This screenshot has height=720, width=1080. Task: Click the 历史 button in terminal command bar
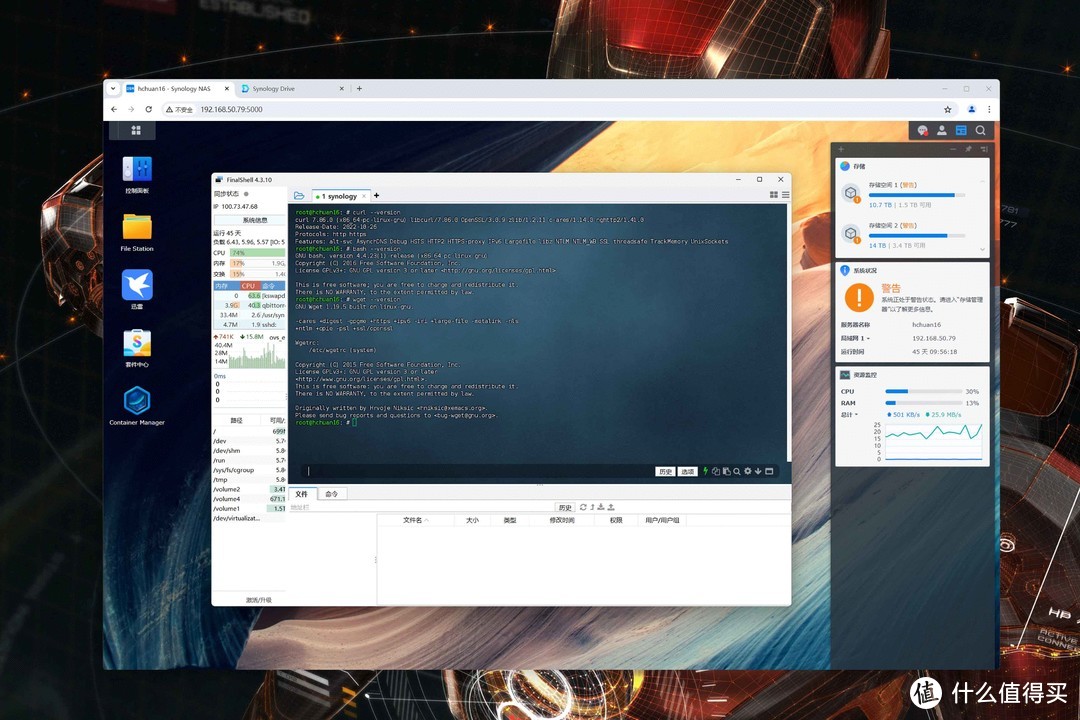pyautogui.click(x=665, y=471)
